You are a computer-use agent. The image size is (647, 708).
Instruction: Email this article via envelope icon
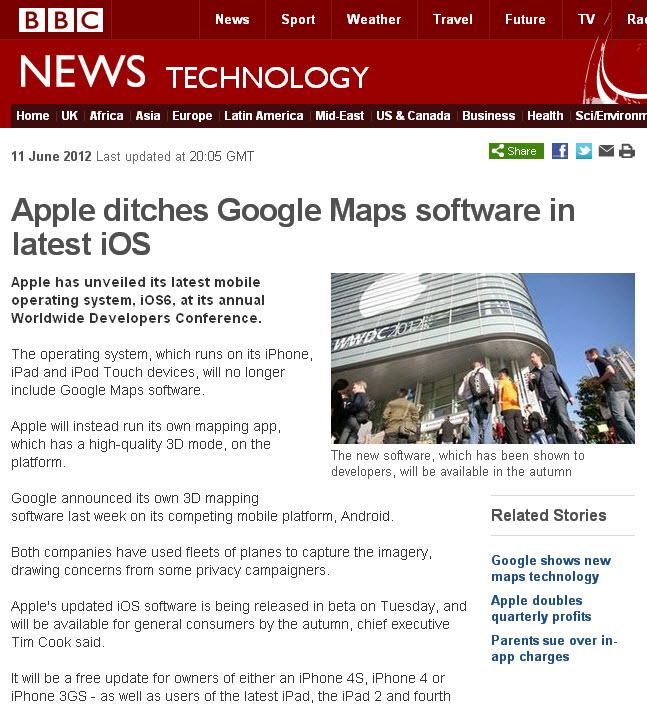(606, 150)
